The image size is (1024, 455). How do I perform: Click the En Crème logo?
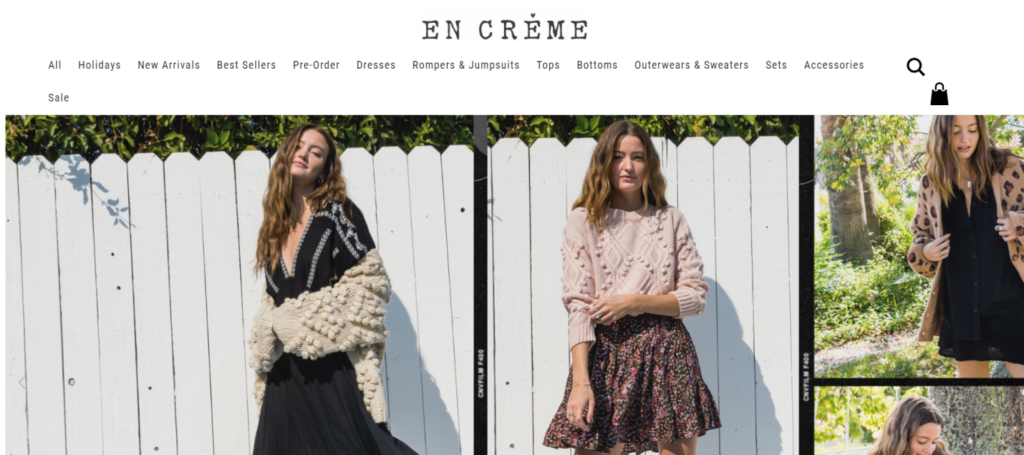[504, 28]
